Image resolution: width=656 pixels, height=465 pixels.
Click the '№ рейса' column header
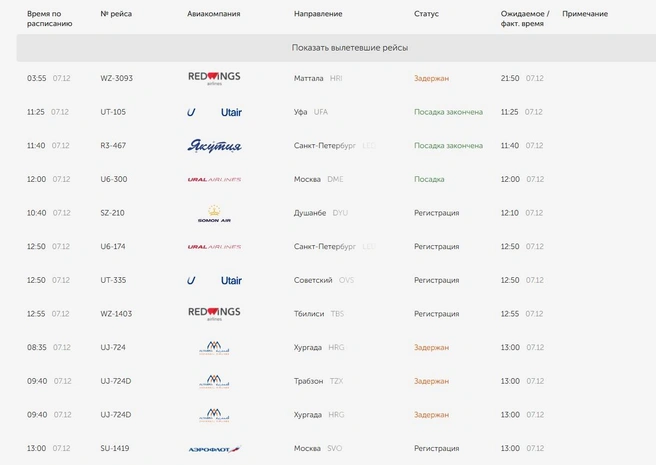[x=116, y=14]
